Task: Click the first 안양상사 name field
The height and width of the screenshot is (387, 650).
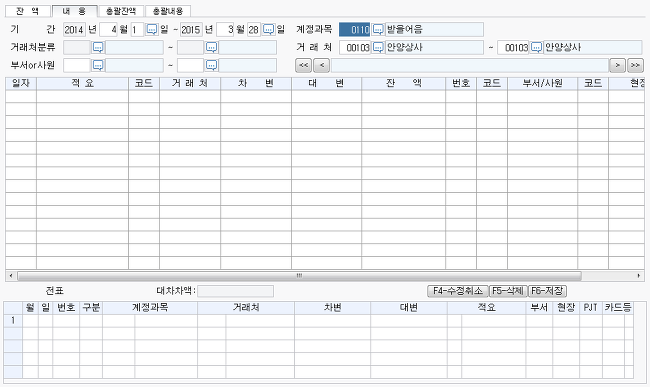Action: coord(434,48)
